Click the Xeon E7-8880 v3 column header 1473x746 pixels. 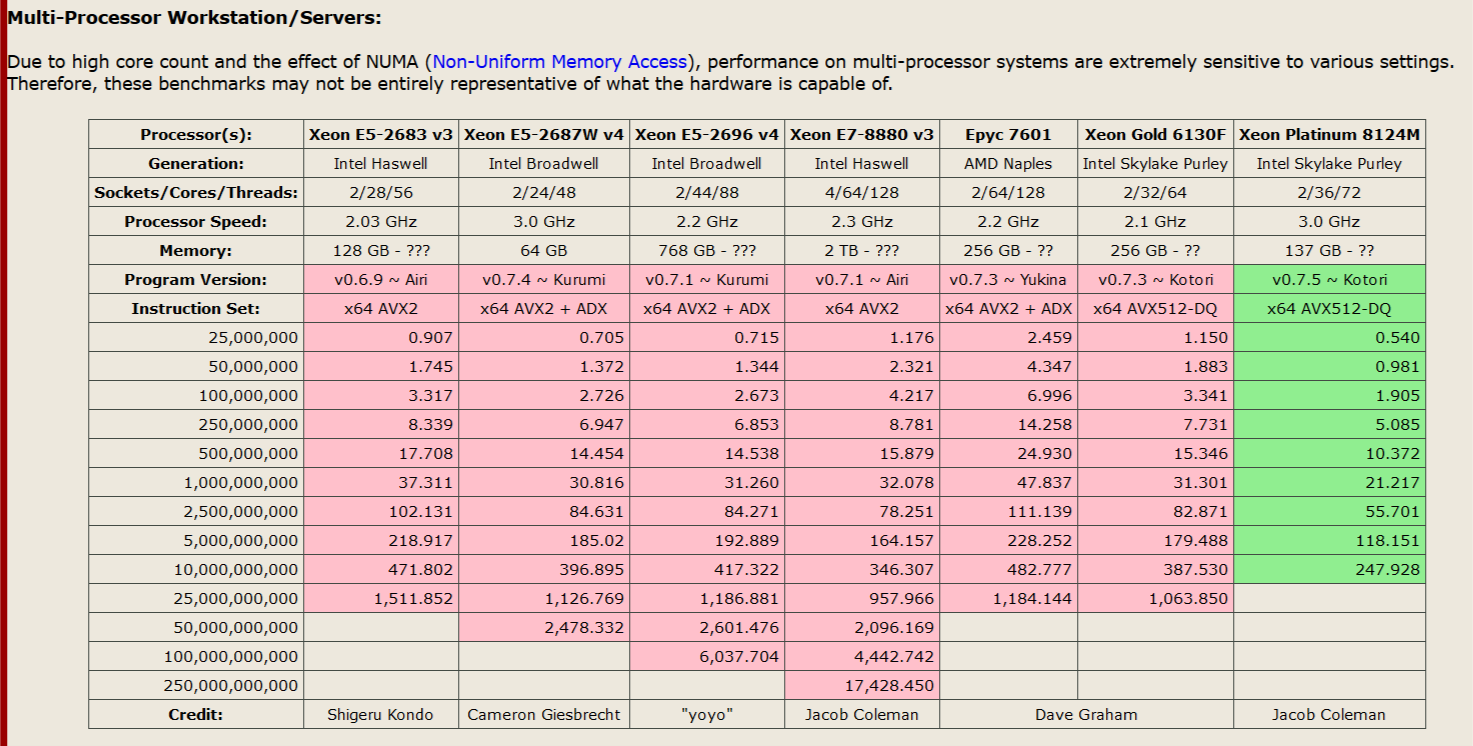tap(862, 135)
